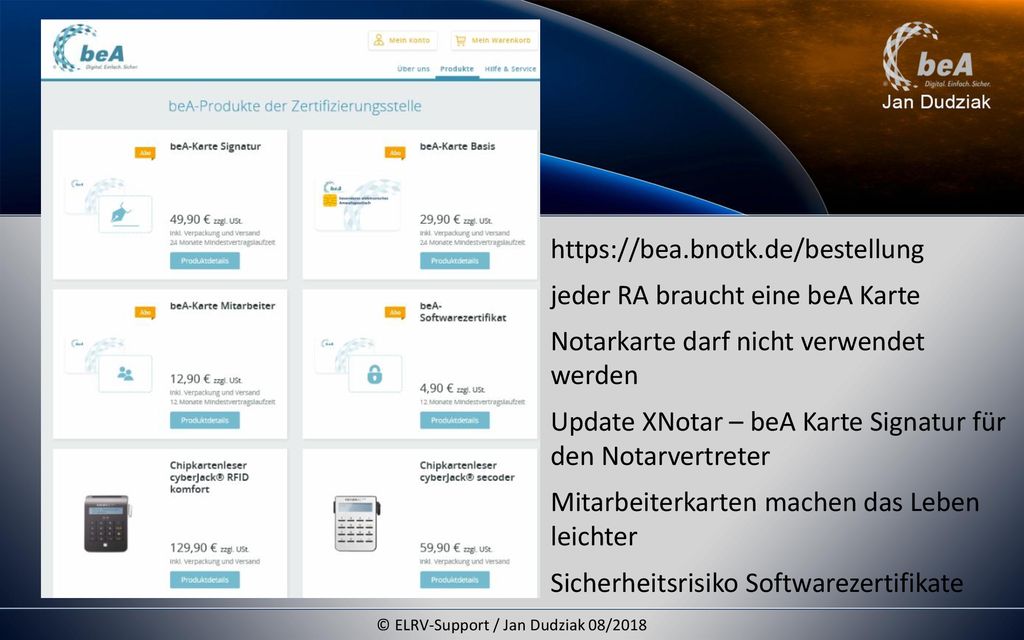1024x640 pixels.
Task: Click the beA-Karte Basis card image
Action: 358,204
